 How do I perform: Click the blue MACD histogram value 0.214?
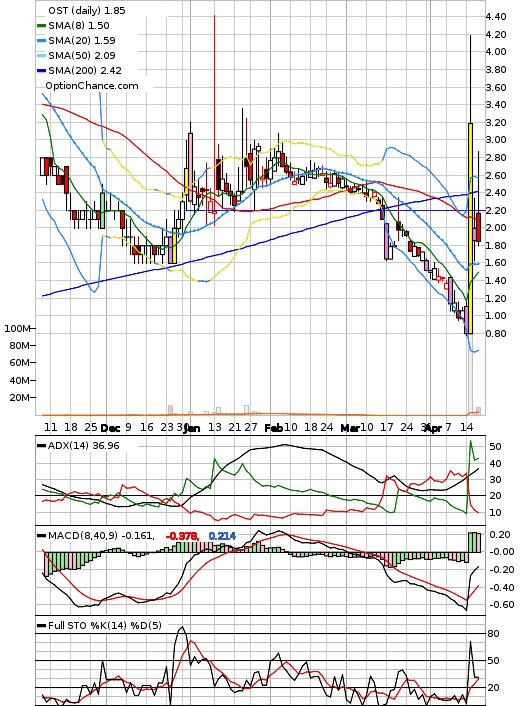(x=222, y=536)
